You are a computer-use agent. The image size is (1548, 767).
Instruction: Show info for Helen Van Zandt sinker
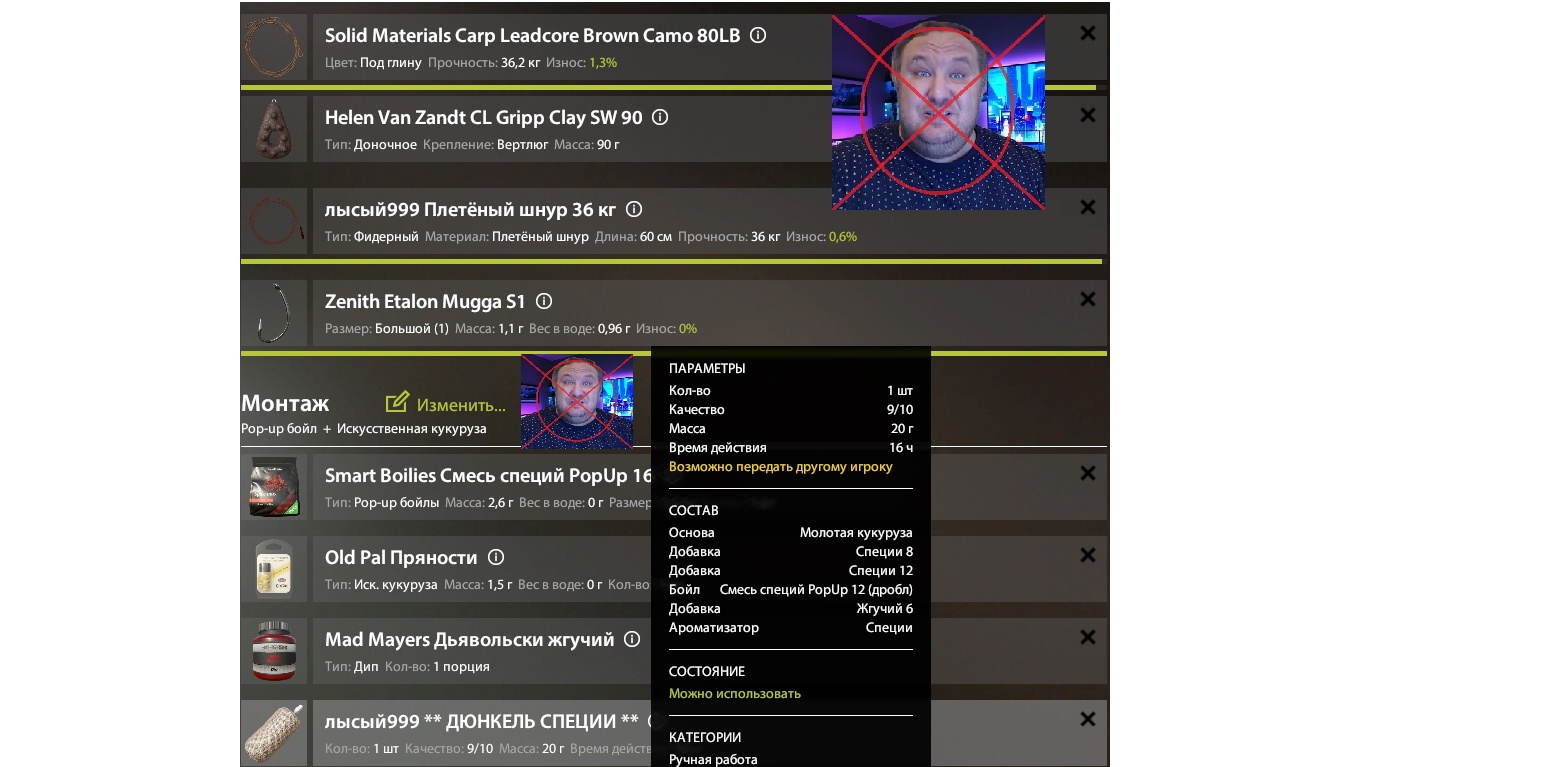click(x=660, y=117)
